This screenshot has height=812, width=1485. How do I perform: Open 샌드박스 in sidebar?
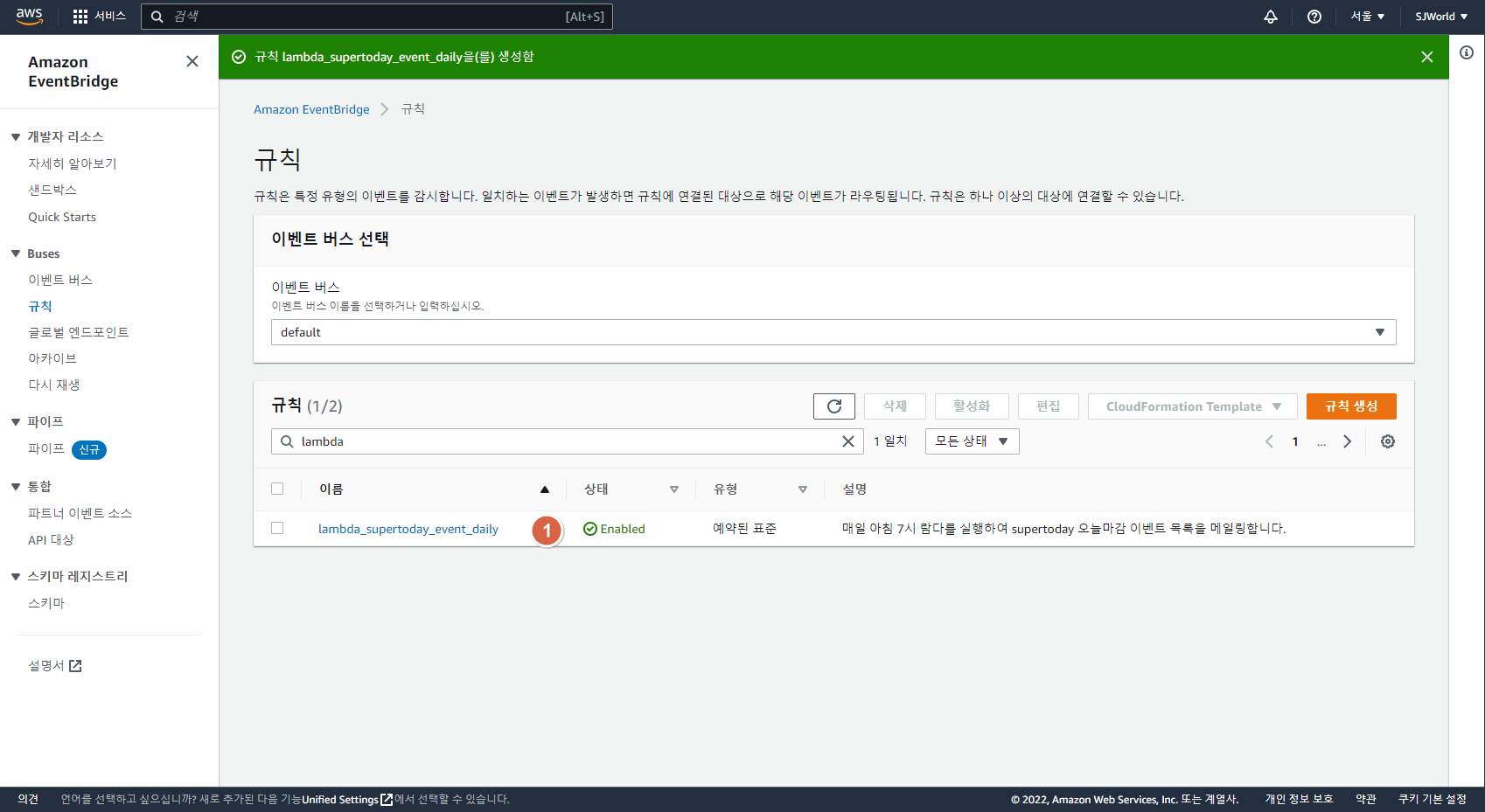pos(52,190)
